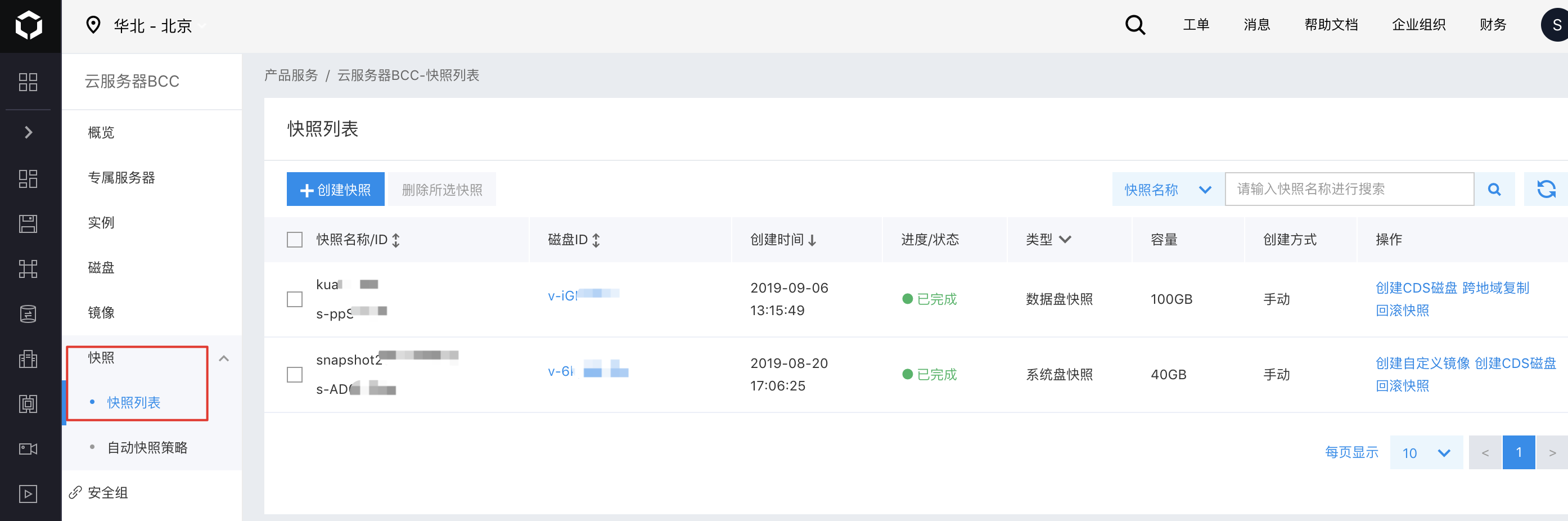1568x521 pixels.
Task: Open 企业组织 in top navigation
Action: (1419, 25)
